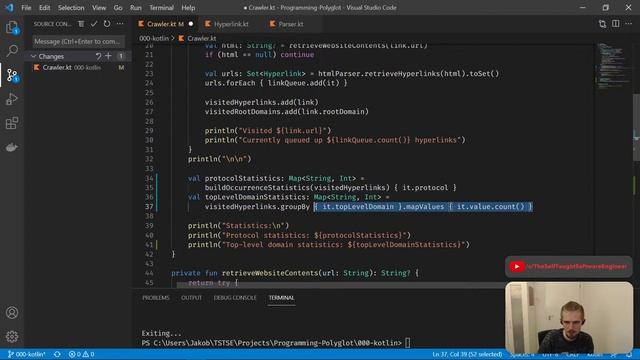Screen dimensions: 640x360
Task: Stage all changes with the plus icon
Action: point(108,56)
